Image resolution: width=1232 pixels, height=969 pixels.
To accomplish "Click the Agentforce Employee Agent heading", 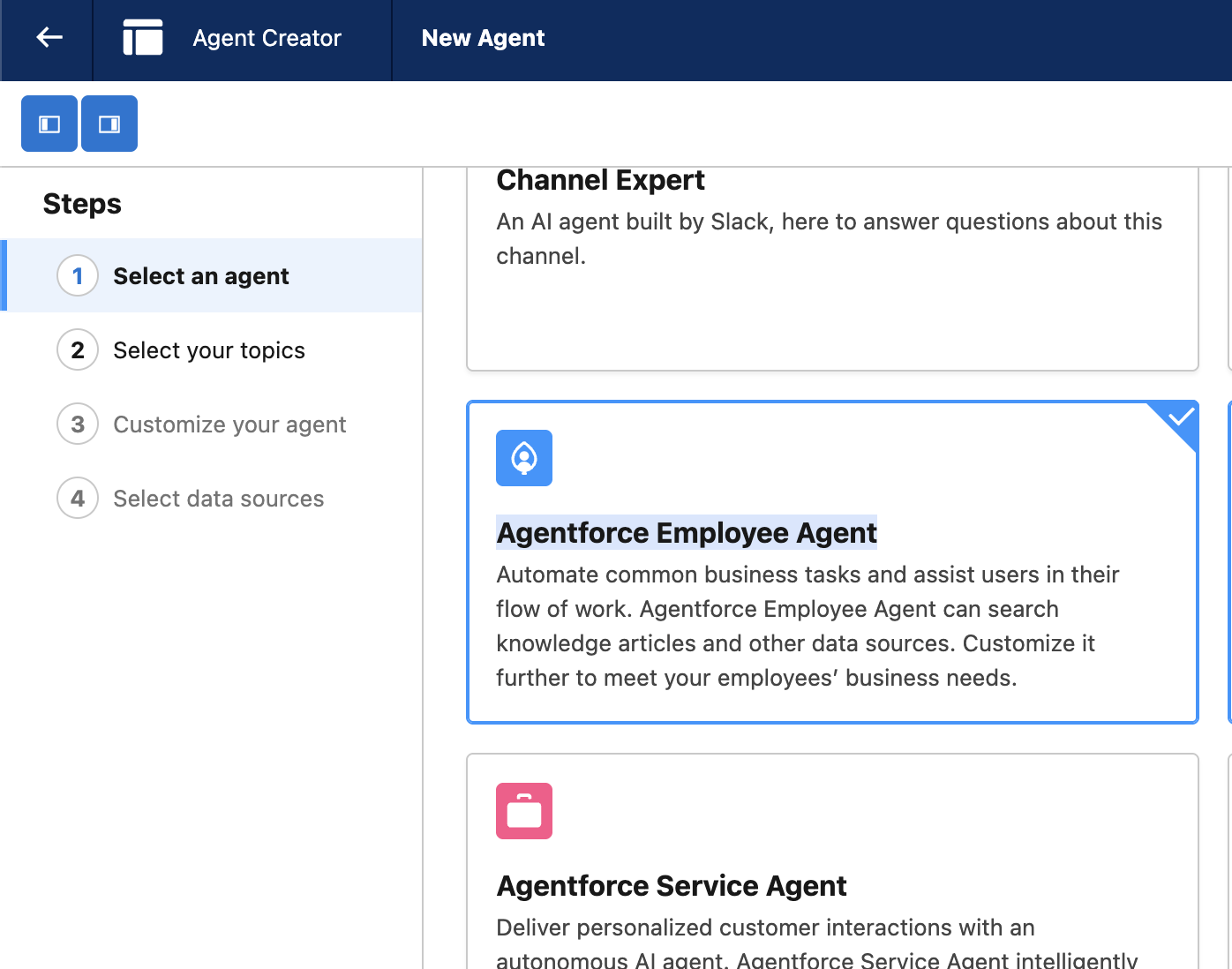I will [687, 532].
